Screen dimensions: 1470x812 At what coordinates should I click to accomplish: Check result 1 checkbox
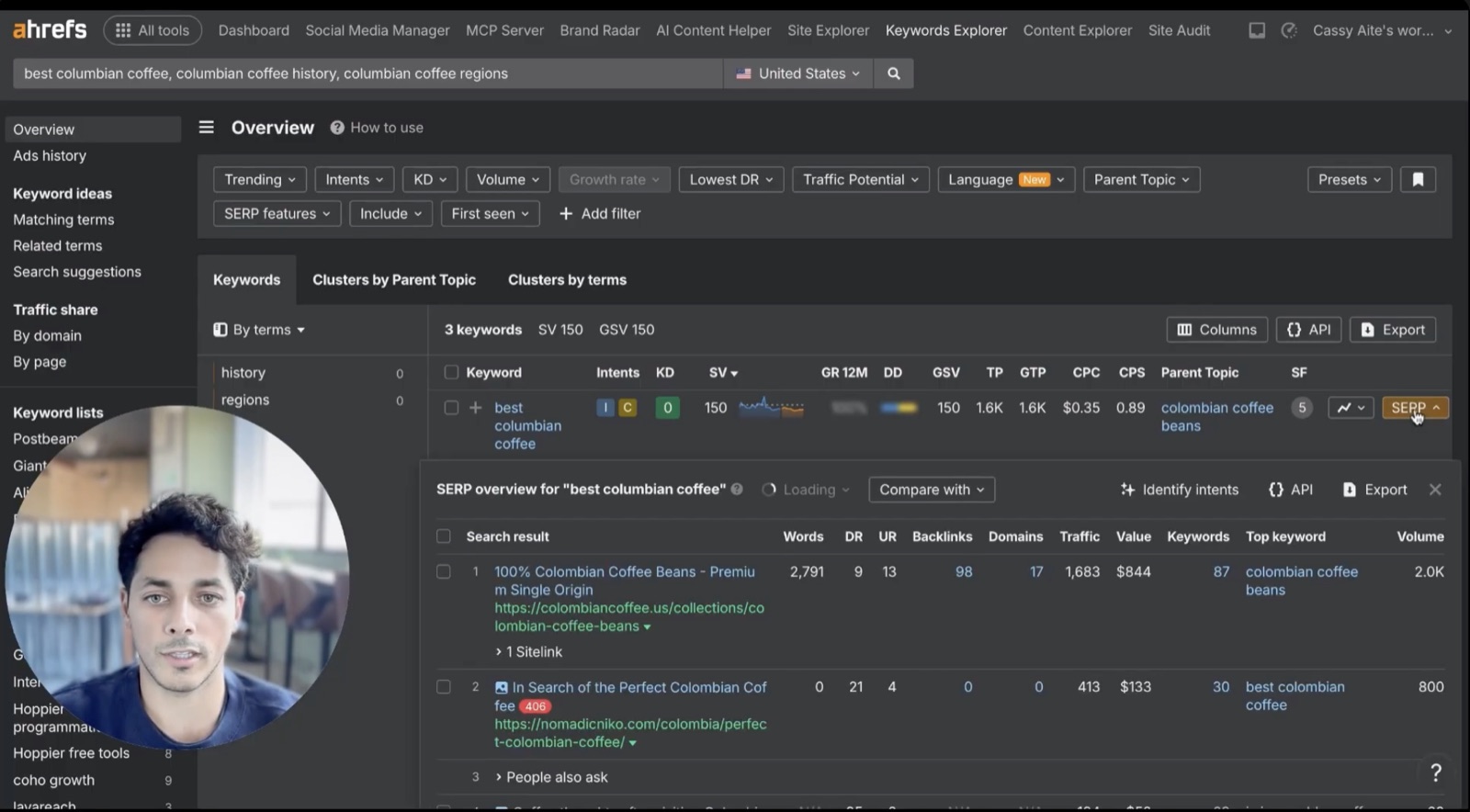pos(444,571)
